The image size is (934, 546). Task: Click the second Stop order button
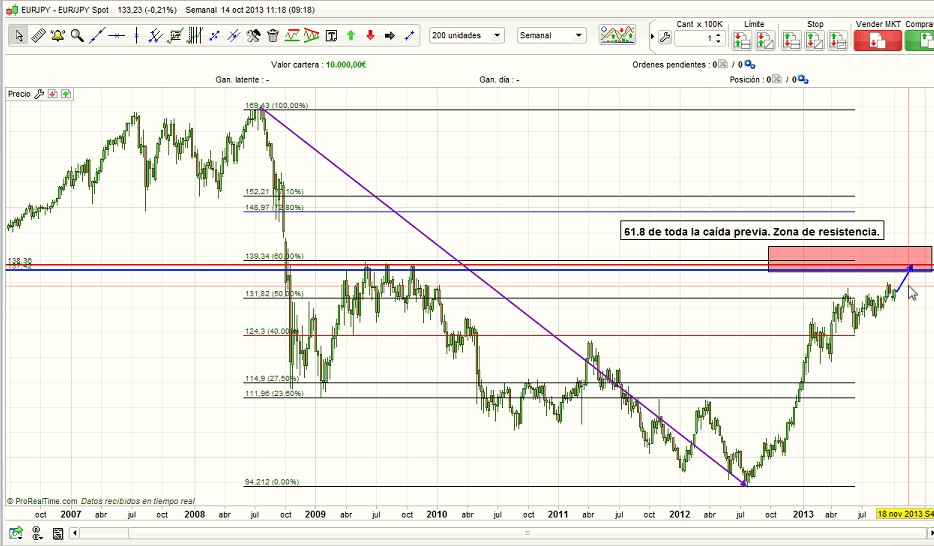[814, 40]
